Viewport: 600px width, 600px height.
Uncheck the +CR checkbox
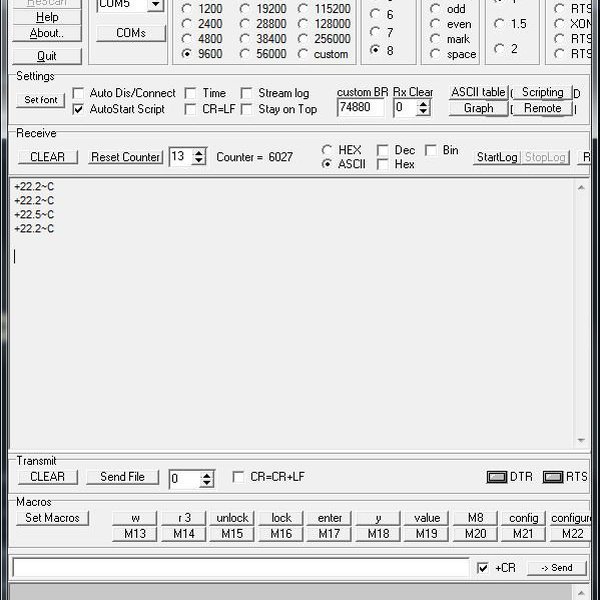[x=483, y=568]
